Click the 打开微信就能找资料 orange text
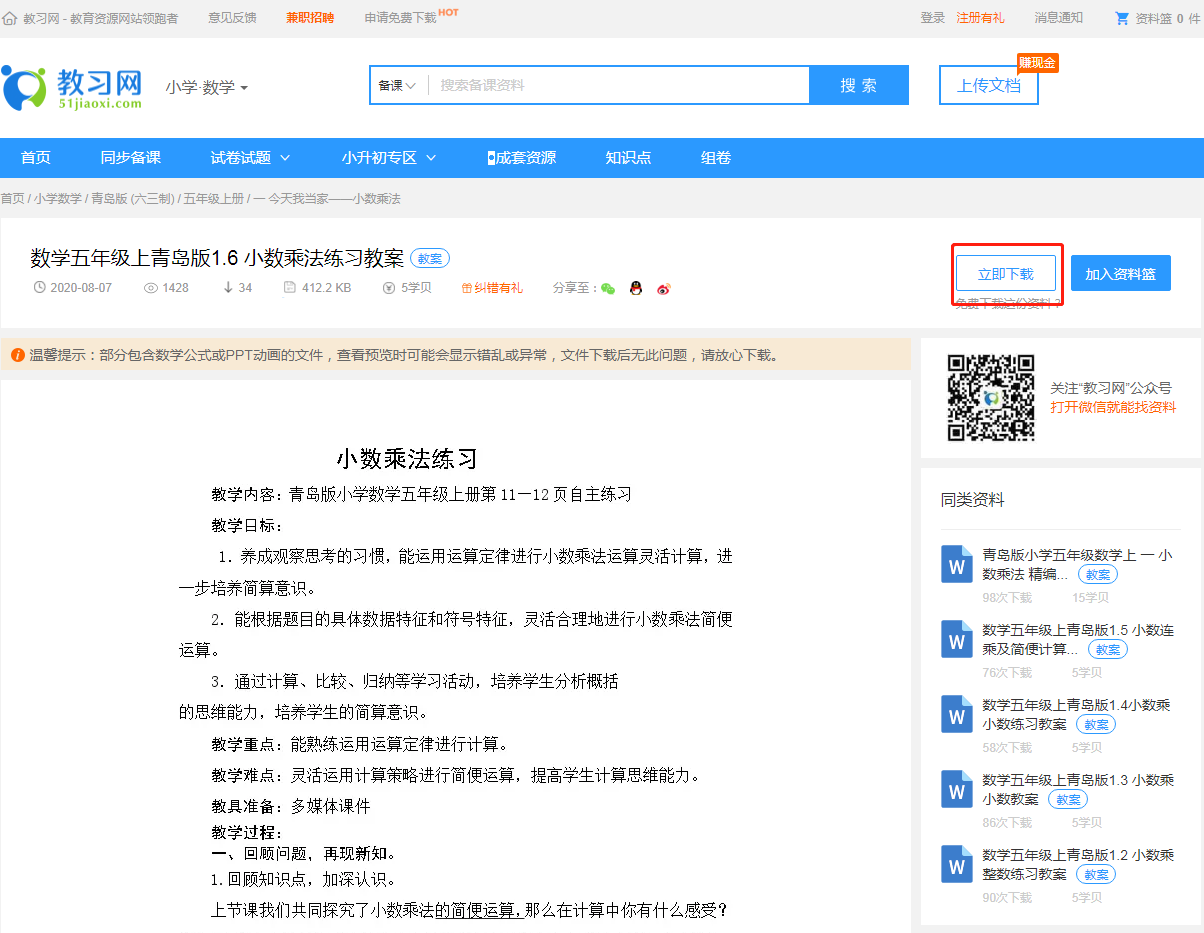 tap(1113, 408)
